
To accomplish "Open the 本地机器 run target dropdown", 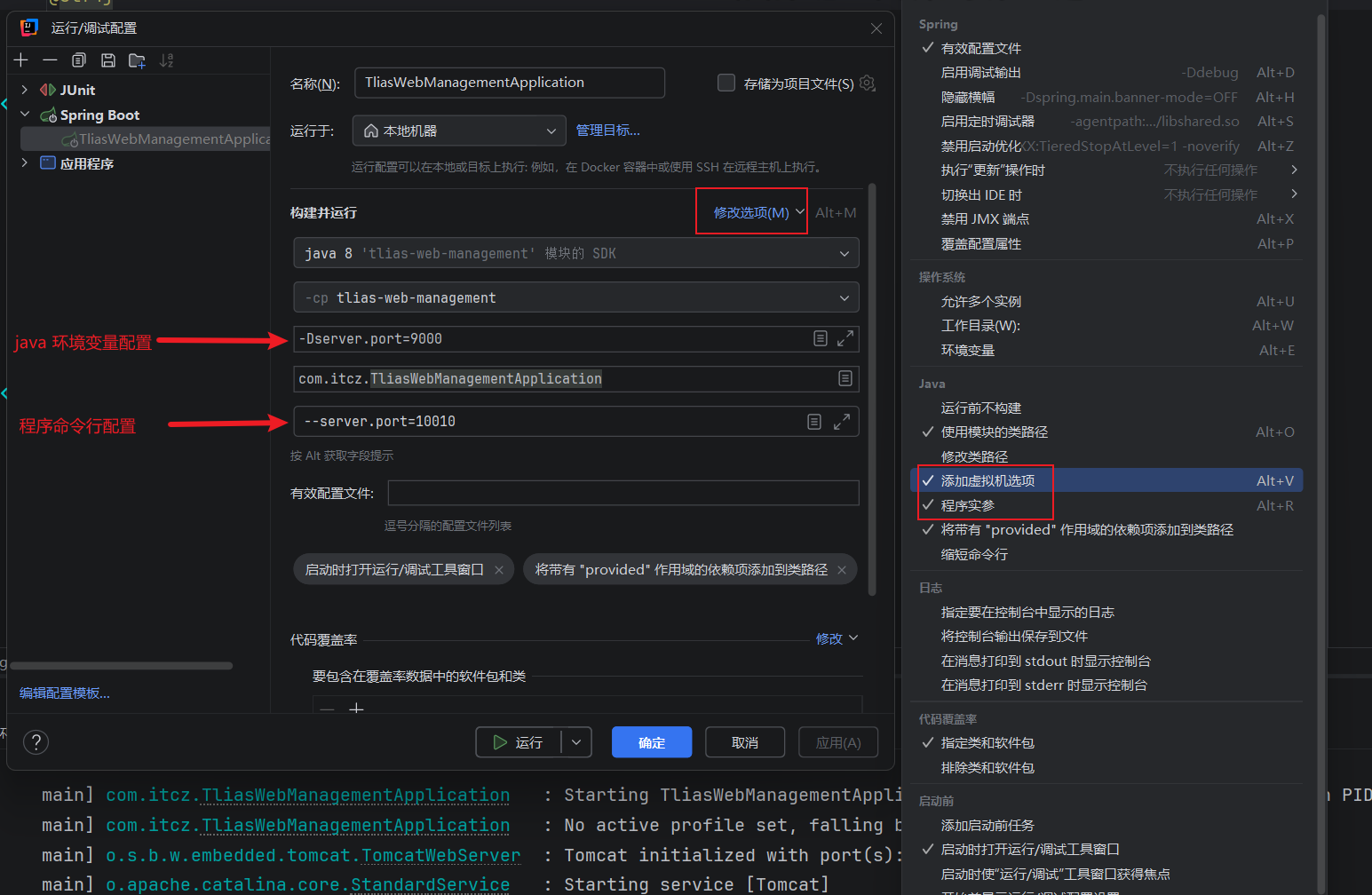I will [x=459, y=131].
